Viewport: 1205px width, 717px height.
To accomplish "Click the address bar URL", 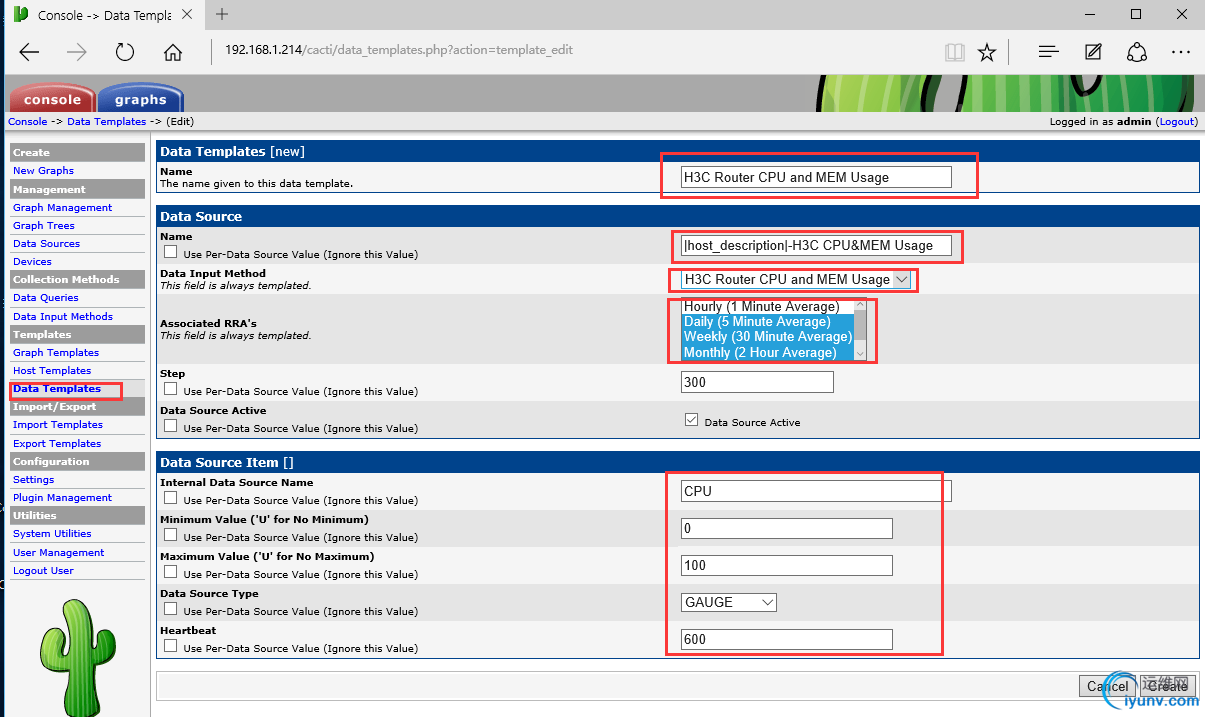I will tap(399, 50).
